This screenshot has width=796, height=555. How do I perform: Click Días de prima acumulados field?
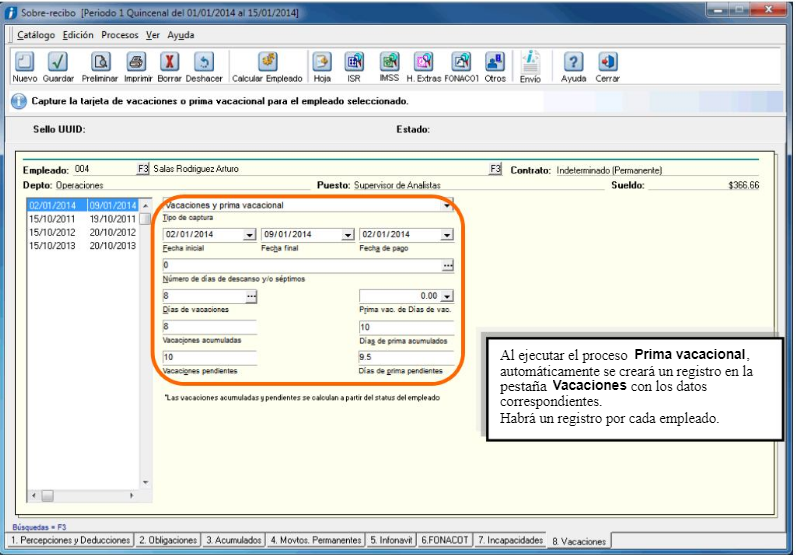click(x=406, y=327)
